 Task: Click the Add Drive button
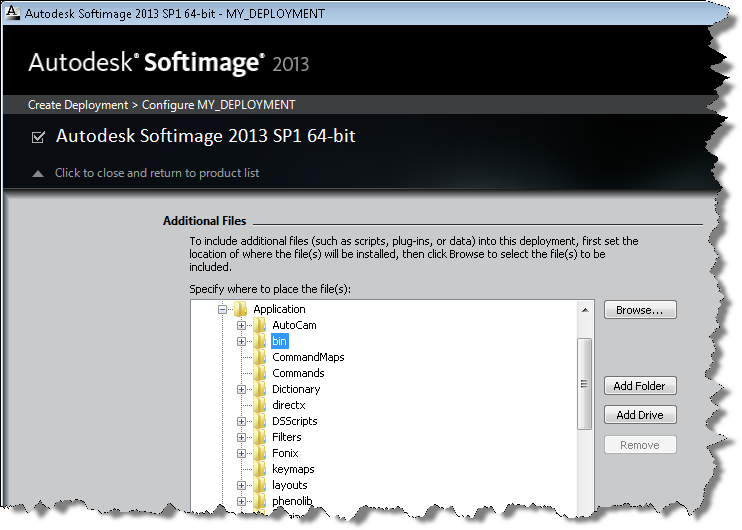tap(640, 415)
